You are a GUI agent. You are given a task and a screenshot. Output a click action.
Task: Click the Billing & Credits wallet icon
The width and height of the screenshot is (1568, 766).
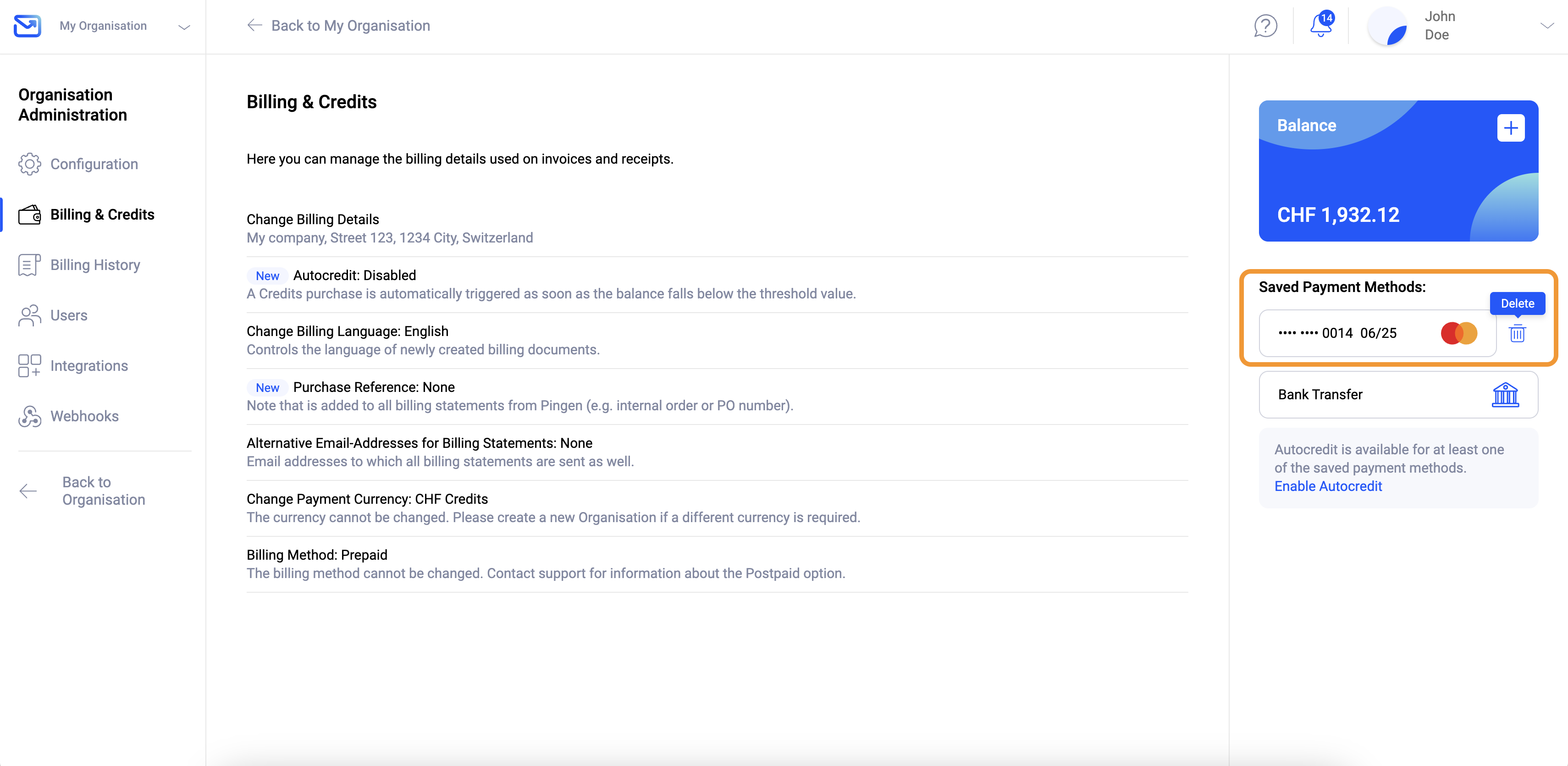coord(29,215)
